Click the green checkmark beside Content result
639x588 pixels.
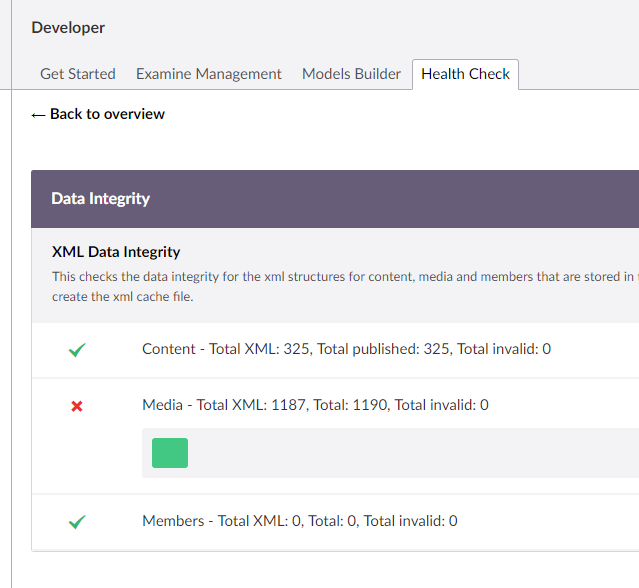coord(76,350)
